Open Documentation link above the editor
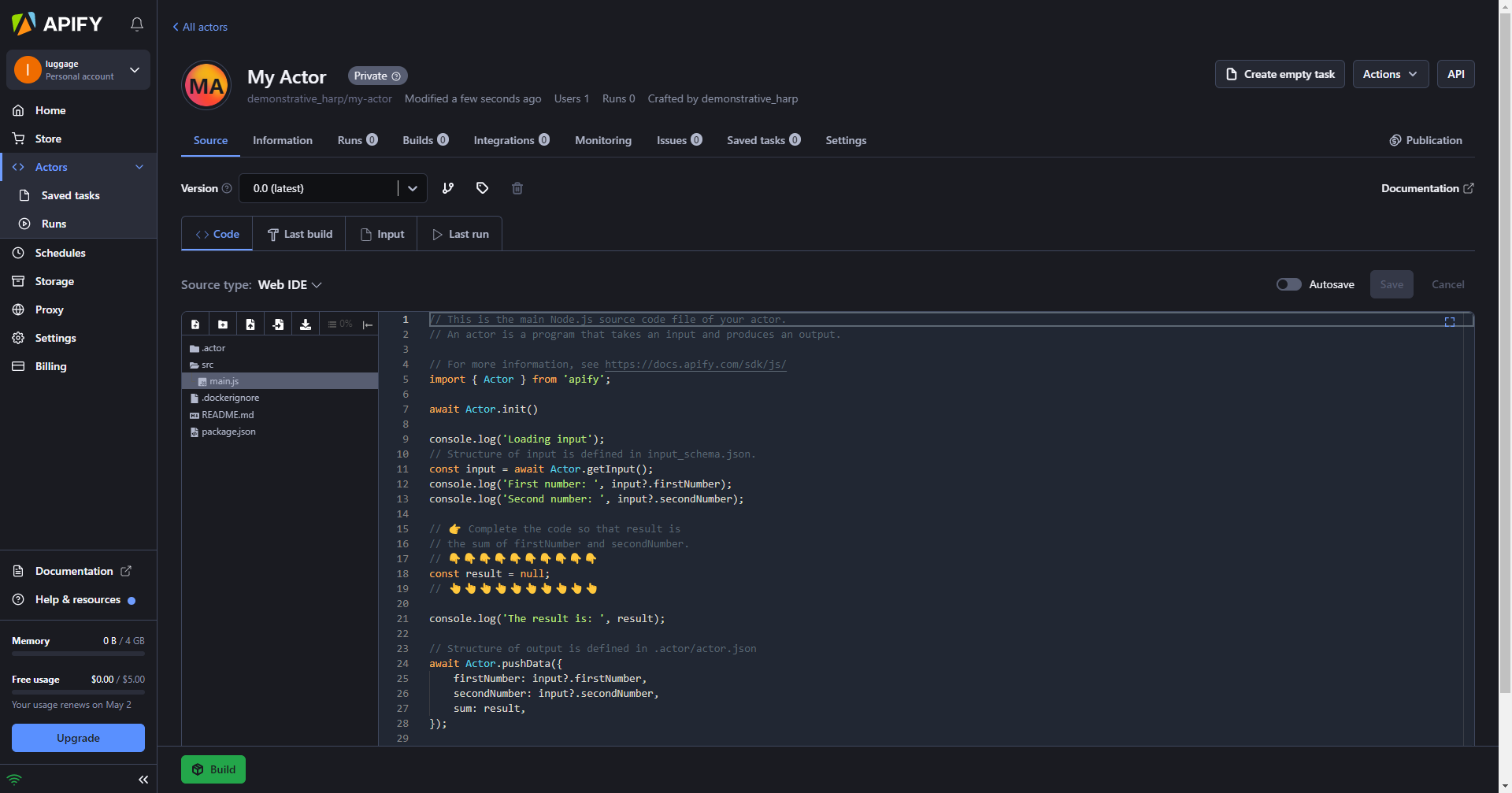This screenshot has height=793, width=1512. point(1427,188)
